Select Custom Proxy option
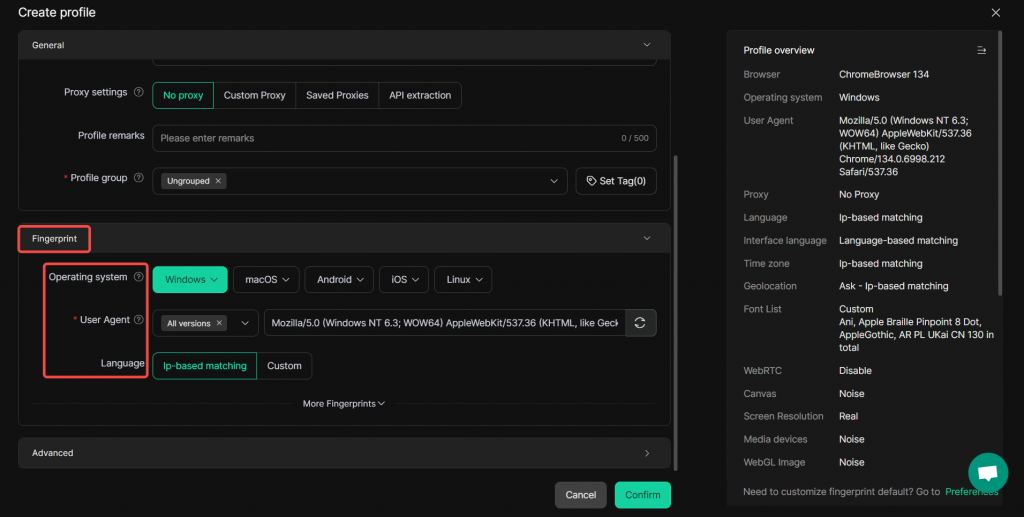This screenshot has width=1024, height=517. click(x=254, y=95)
